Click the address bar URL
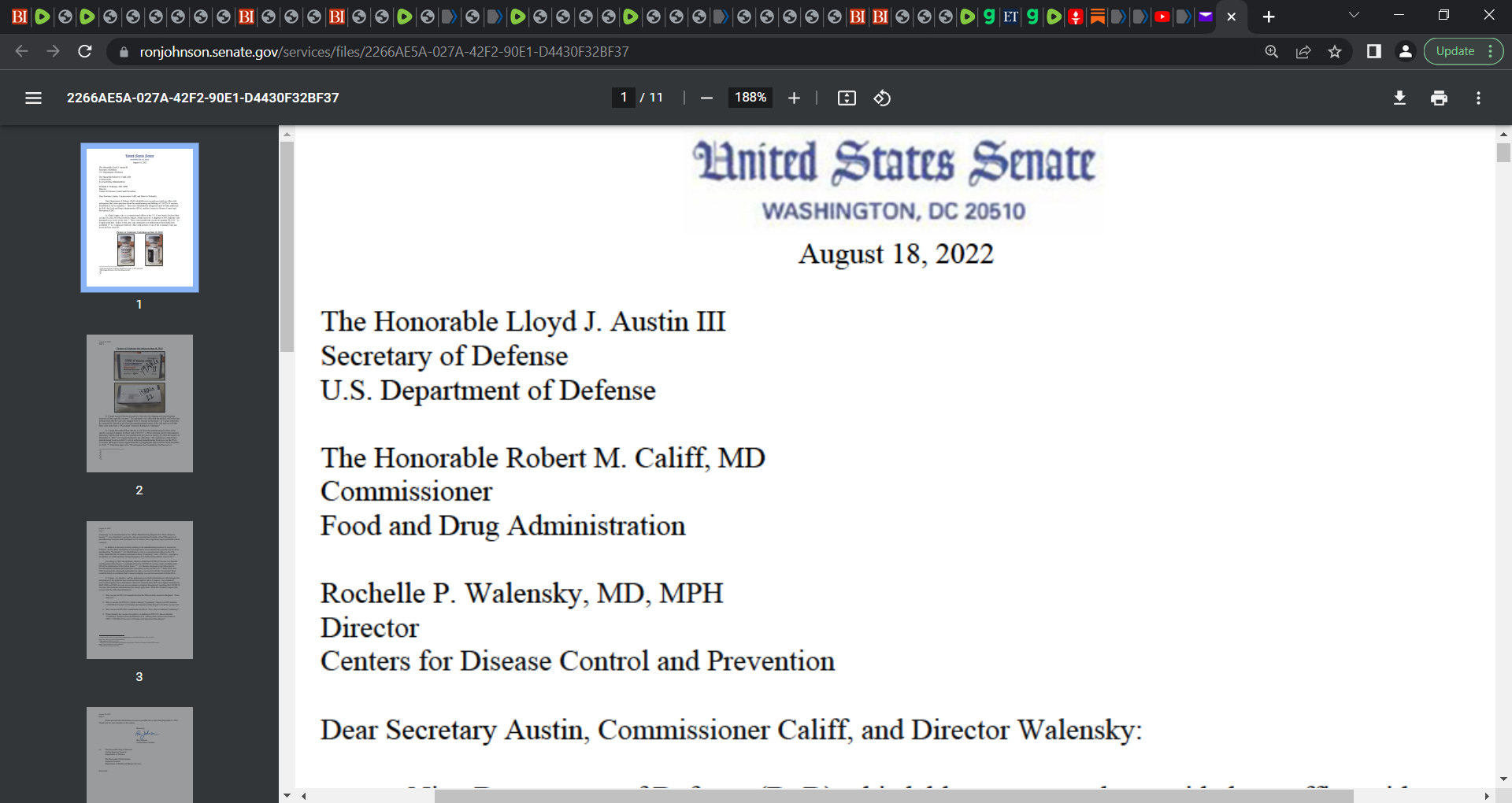This screenshot has width=1512, height=803. [x=384, y=51]
